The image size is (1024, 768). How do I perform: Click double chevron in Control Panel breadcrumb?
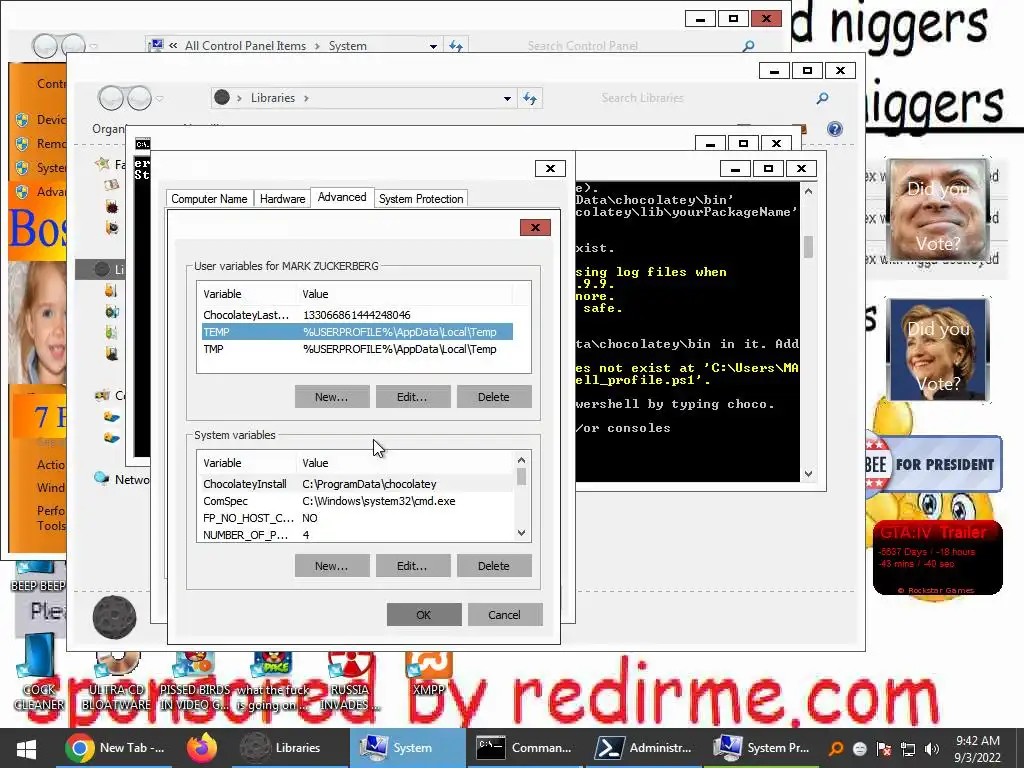pyautogui.click(x=173, y=46)
